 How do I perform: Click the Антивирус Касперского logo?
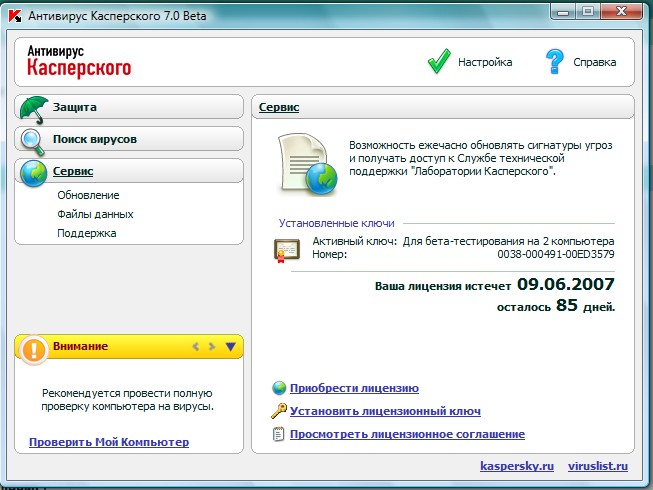click(79, 61)
